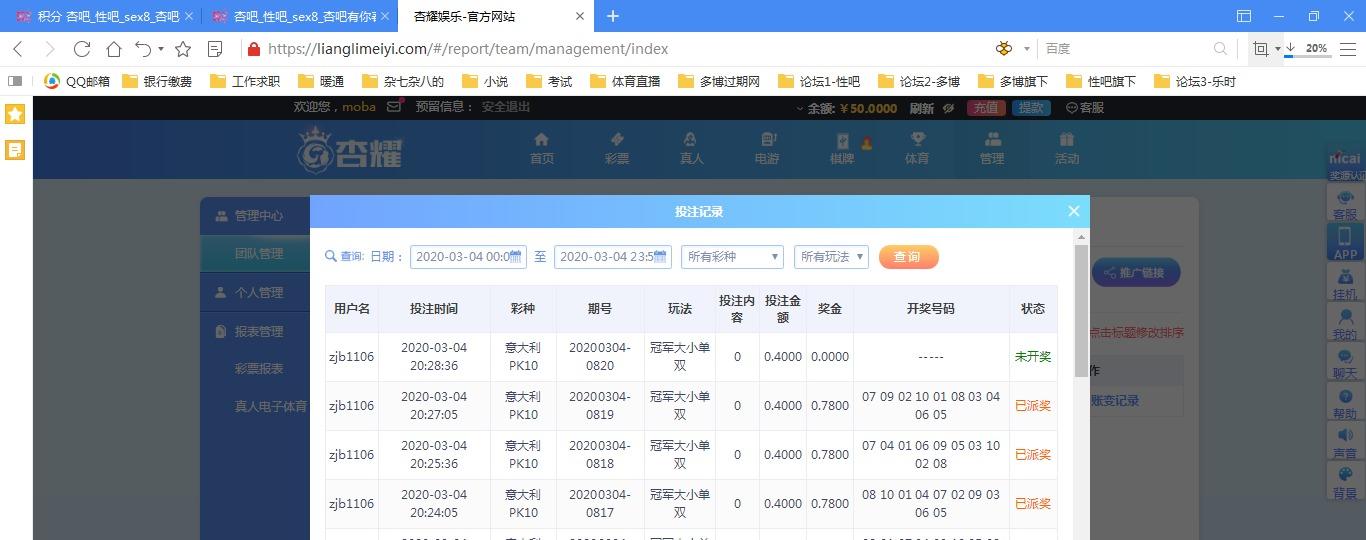Open 客服 side panel icon
The height and width of the screenshot is (540, 1366).
point(1345,204)
